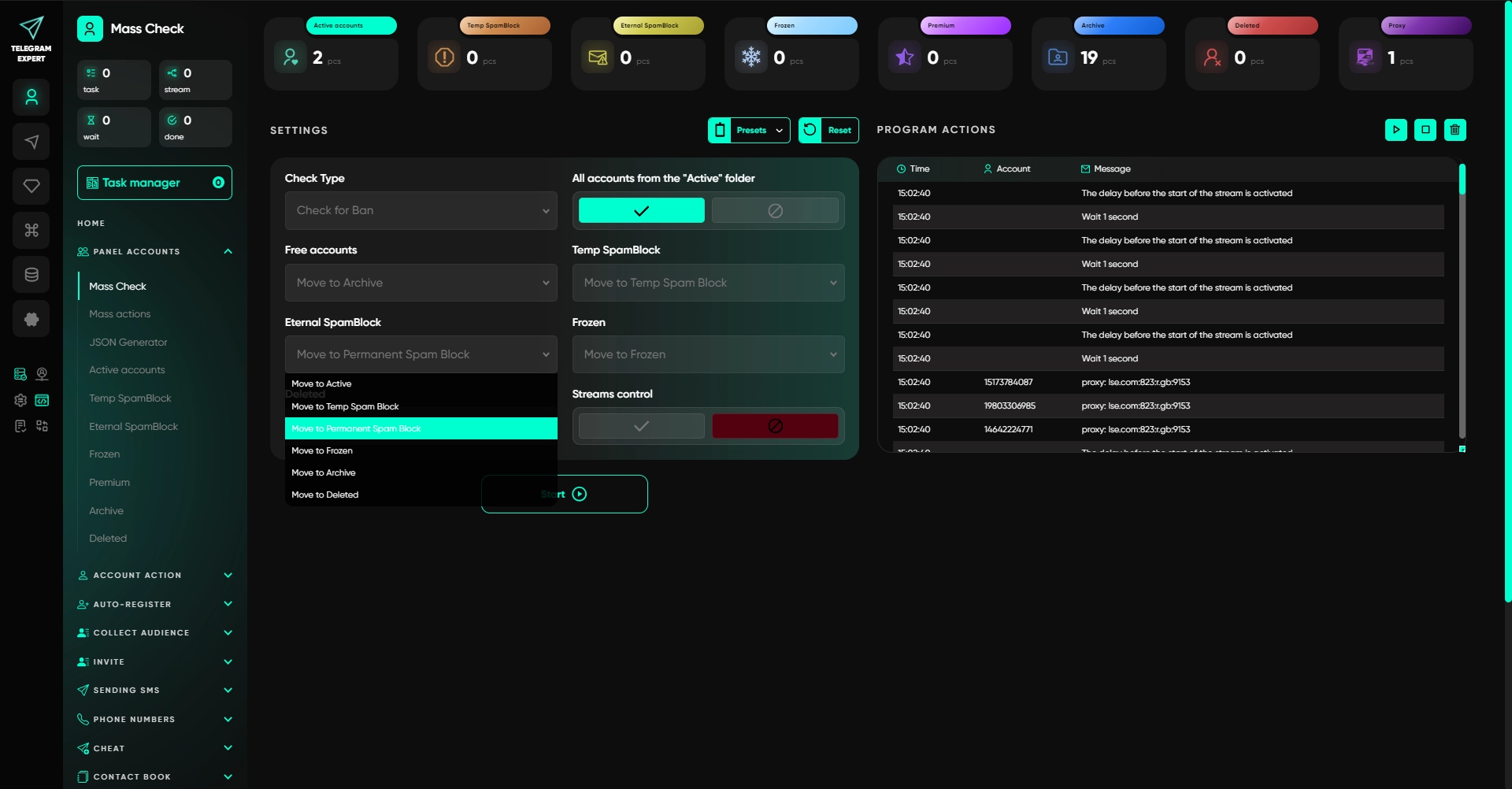Click the Program Actions log scrollbar
Viewport: 1512px width, 789px height.
click(x=1462, y=307)
